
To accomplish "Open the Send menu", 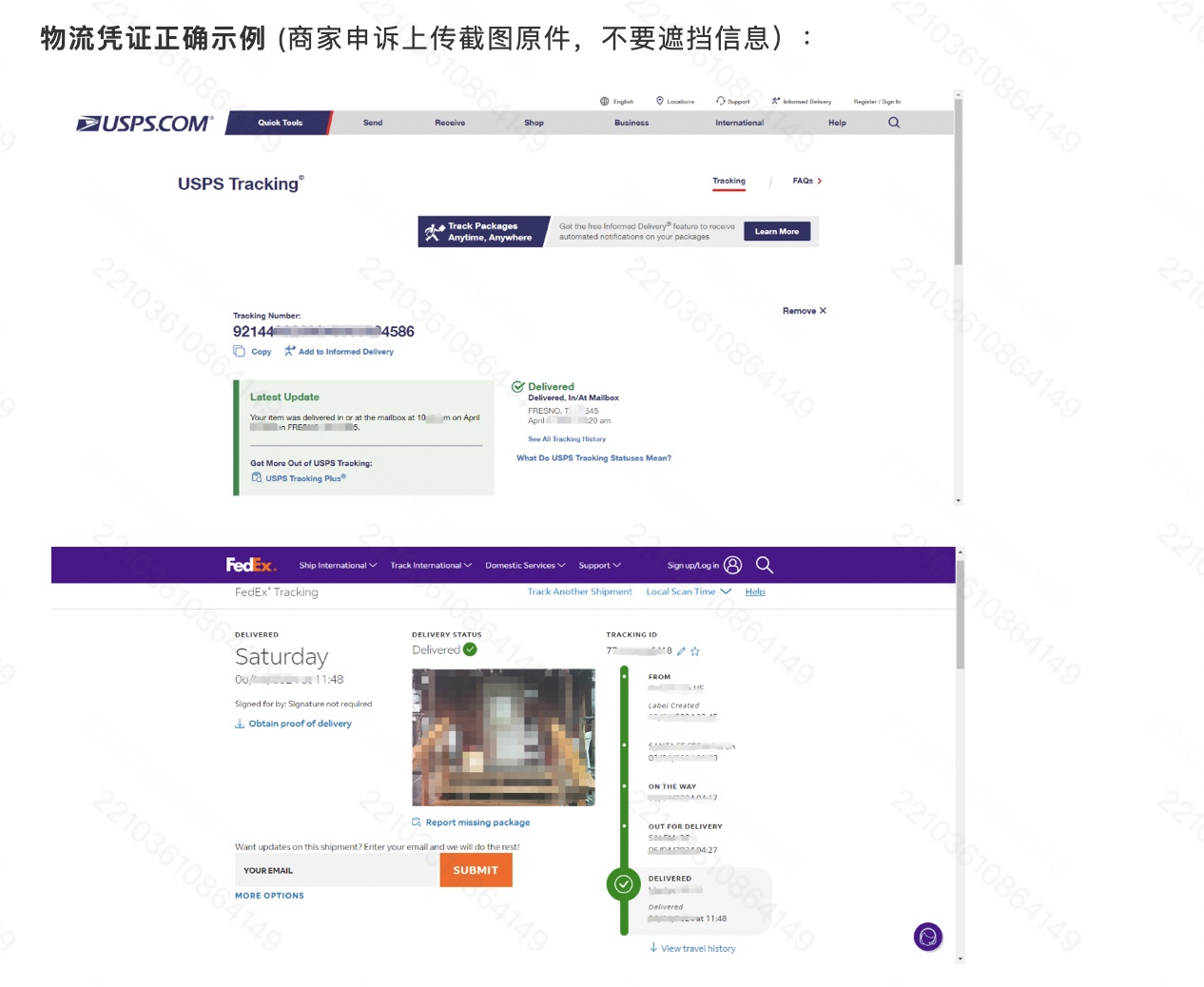I will 373,123.
